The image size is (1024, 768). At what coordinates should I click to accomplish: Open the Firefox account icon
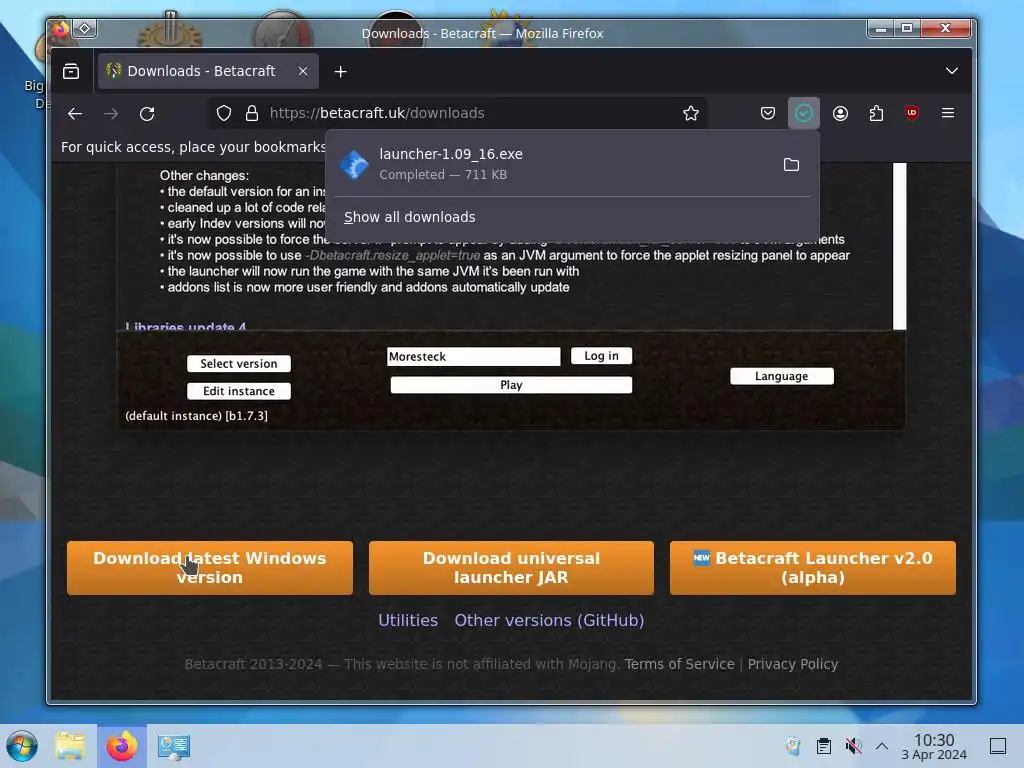tap(840, 114)
